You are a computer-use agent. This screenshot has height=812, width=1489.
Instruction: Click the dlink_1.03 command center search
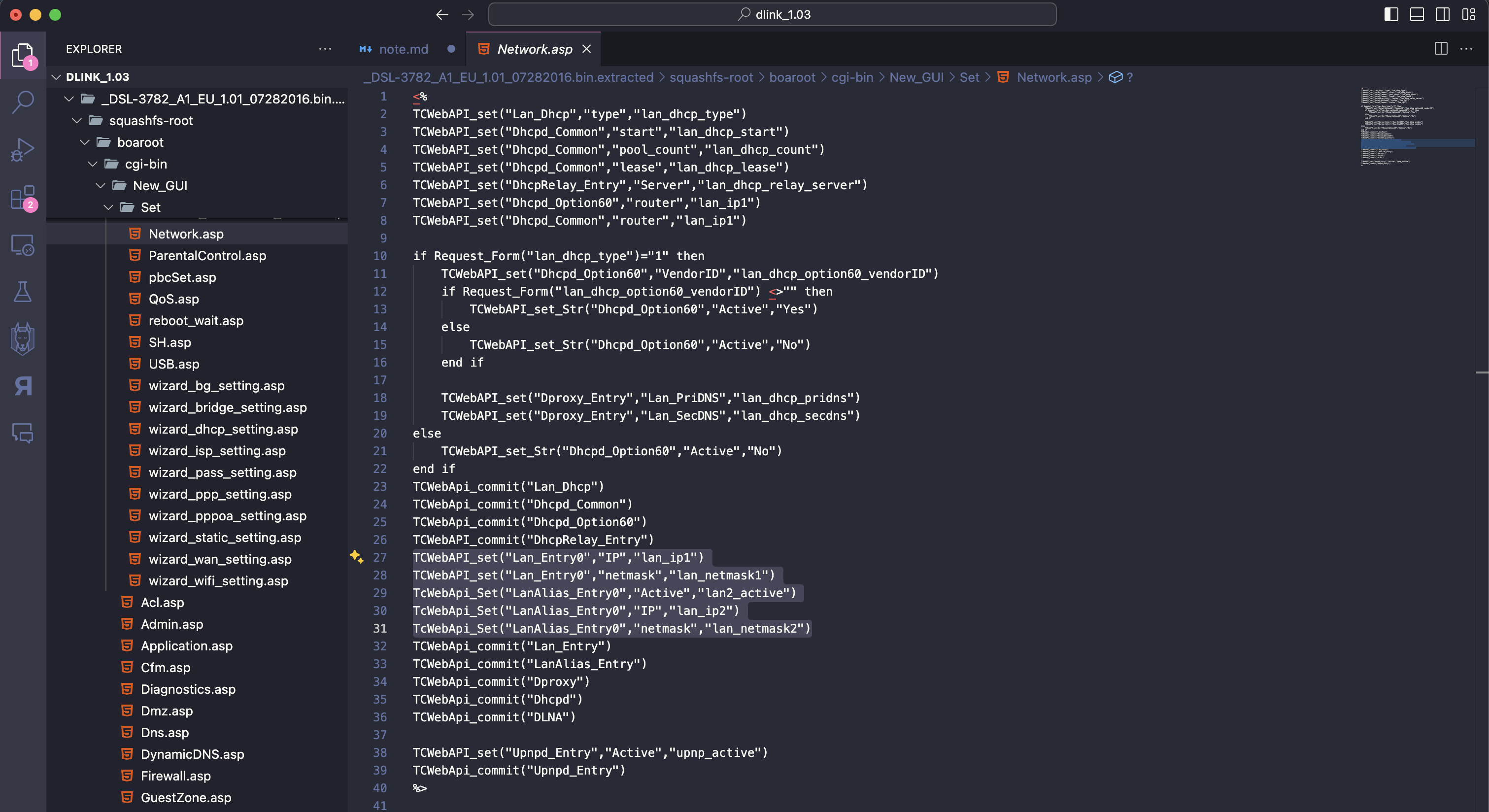(x=772, y=14)
